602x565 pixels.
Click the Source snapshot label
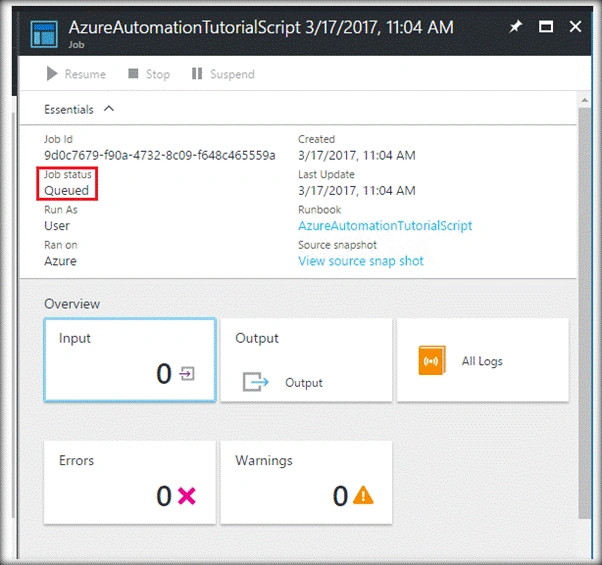[x=337, y=245]
